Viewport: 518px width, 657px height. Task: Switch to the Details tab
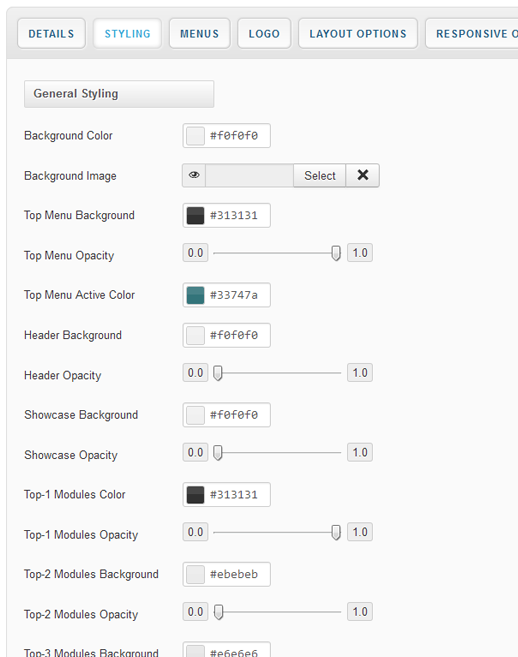click(51, 34)
